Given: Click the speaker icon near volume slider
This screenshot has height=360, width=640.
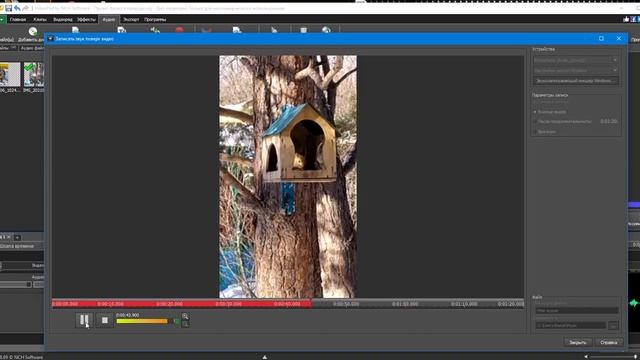Looking at the screenshot, I should (x=586, y=357).
